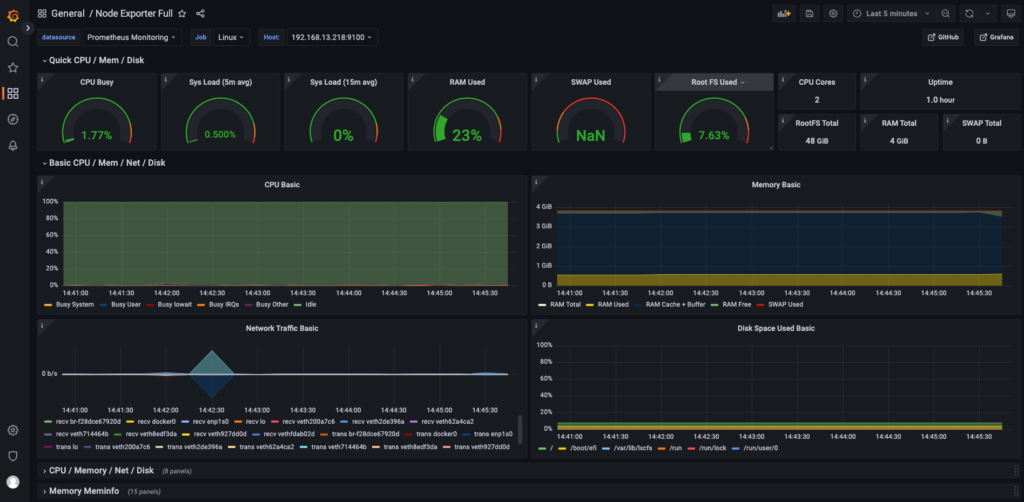
Task: Click the Network Traffic legend scrollbar
Action: [x=520, y=431]
